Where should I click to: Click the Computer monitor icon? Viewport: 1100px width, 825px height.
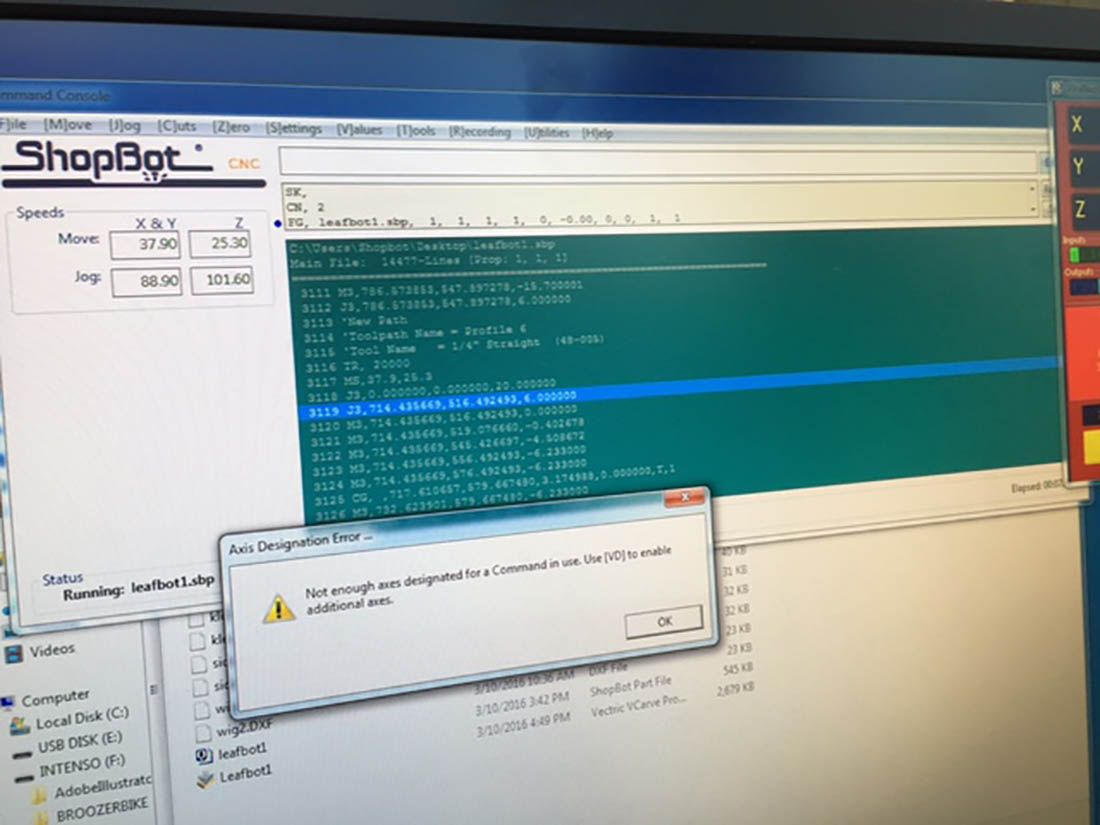pos(8,702)
